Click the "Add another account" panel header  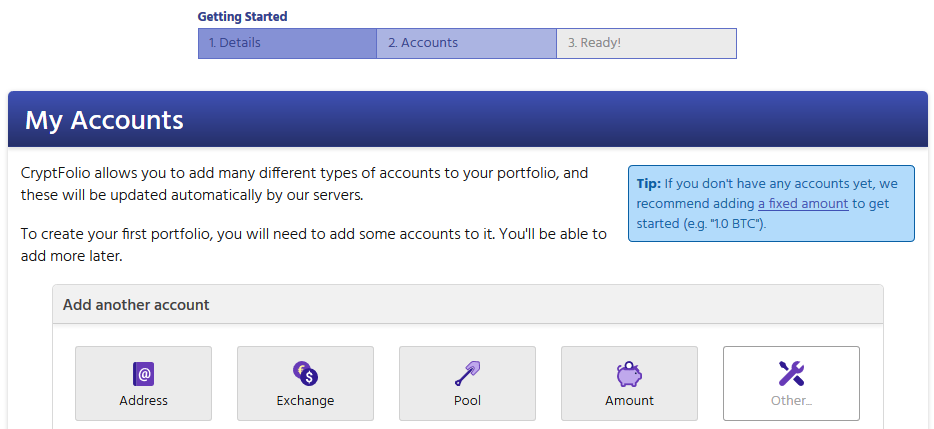pos(467,305)
